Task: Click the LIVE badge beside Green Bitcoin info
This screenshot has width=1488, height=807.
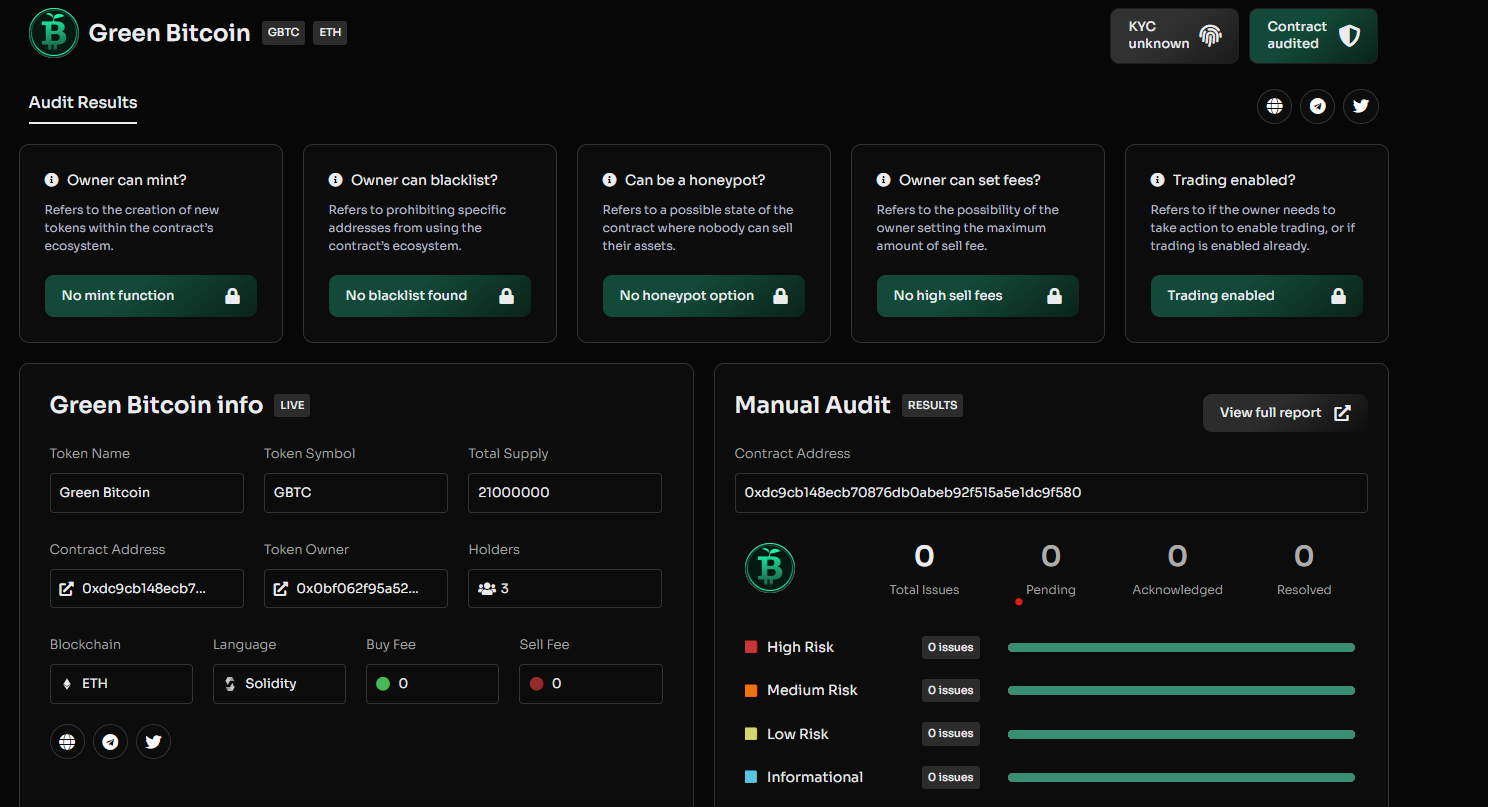Action: pyautogui.click(x=292, y=405)
